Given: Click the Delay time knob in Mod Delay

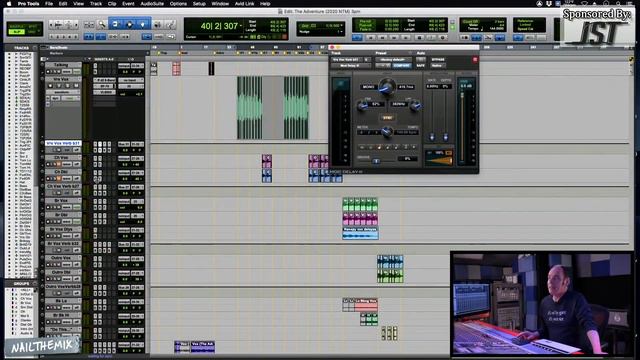Looking at the screenshot, I should [x=386, y=87].
